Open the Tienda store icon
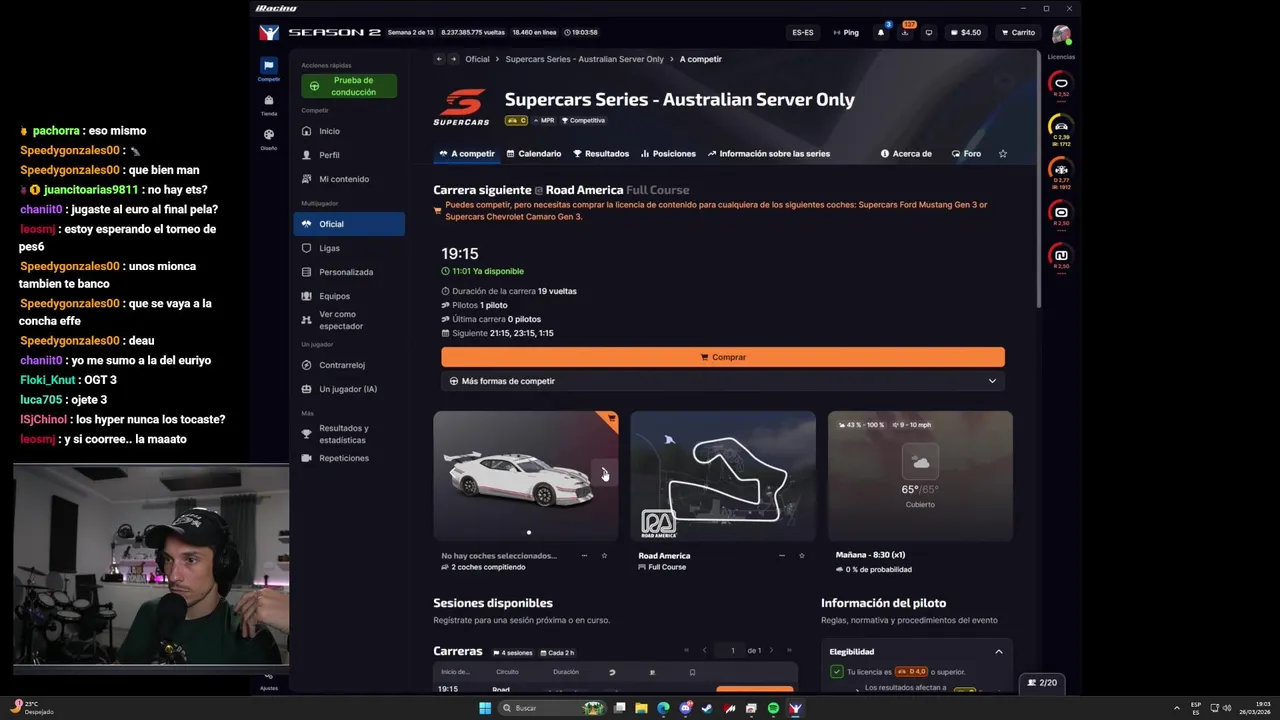 coord(268,104)
